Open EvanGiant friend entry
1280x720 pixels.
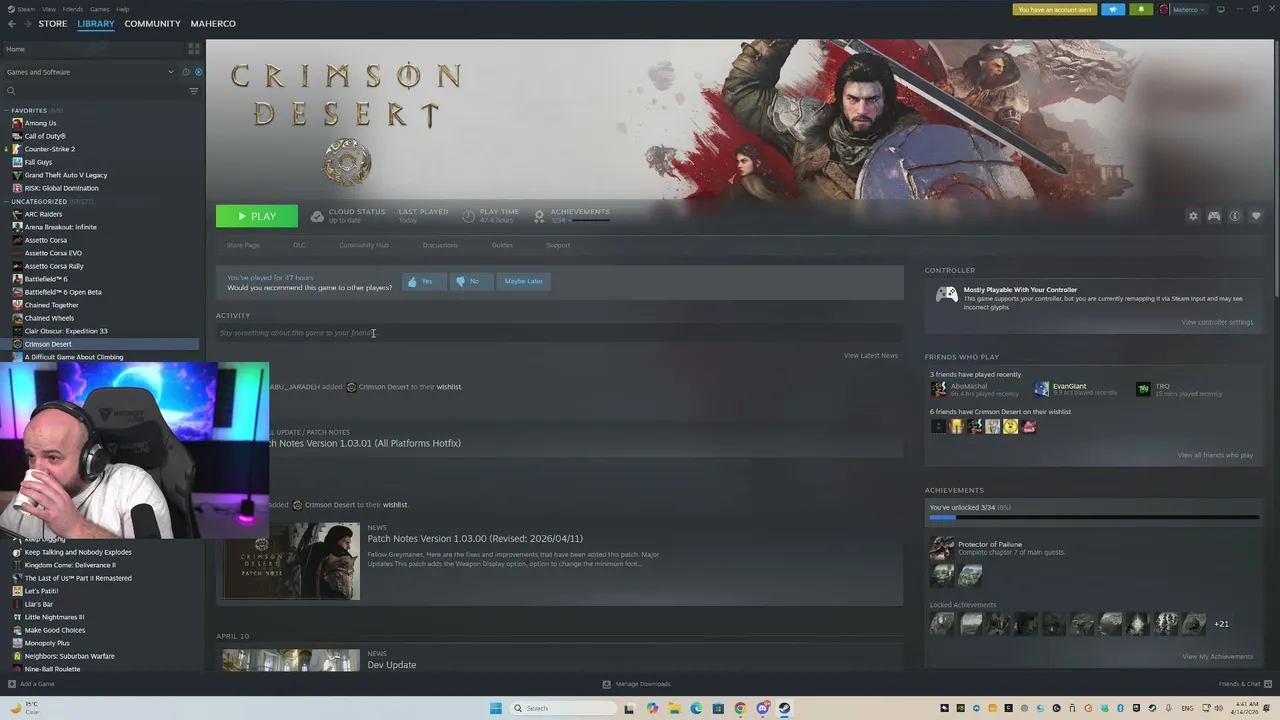(1075, 389)
